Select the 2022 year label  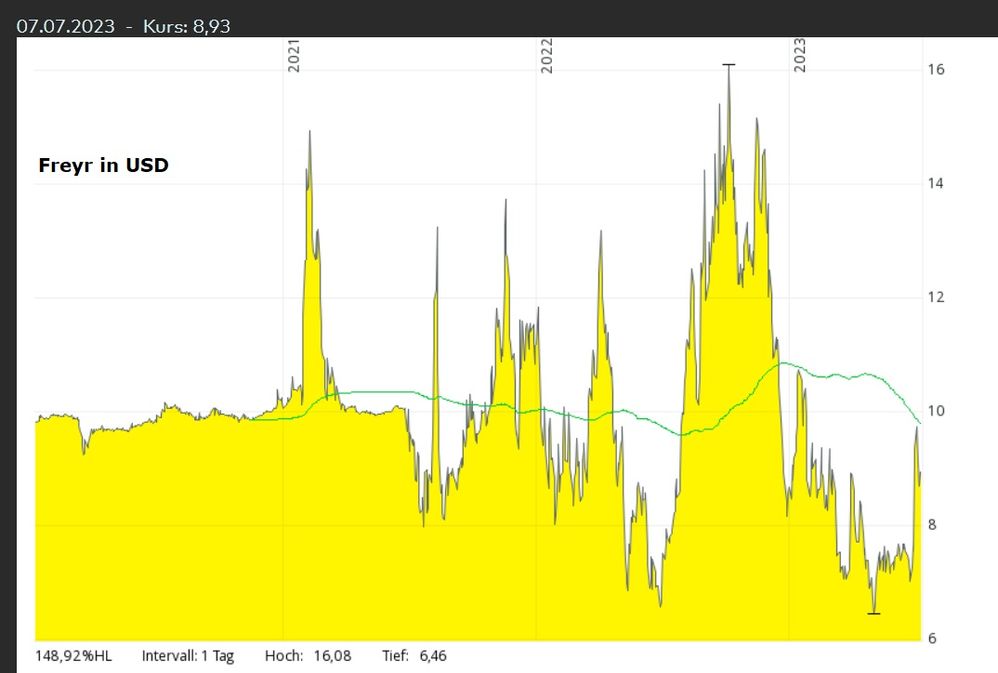point(547,57)
